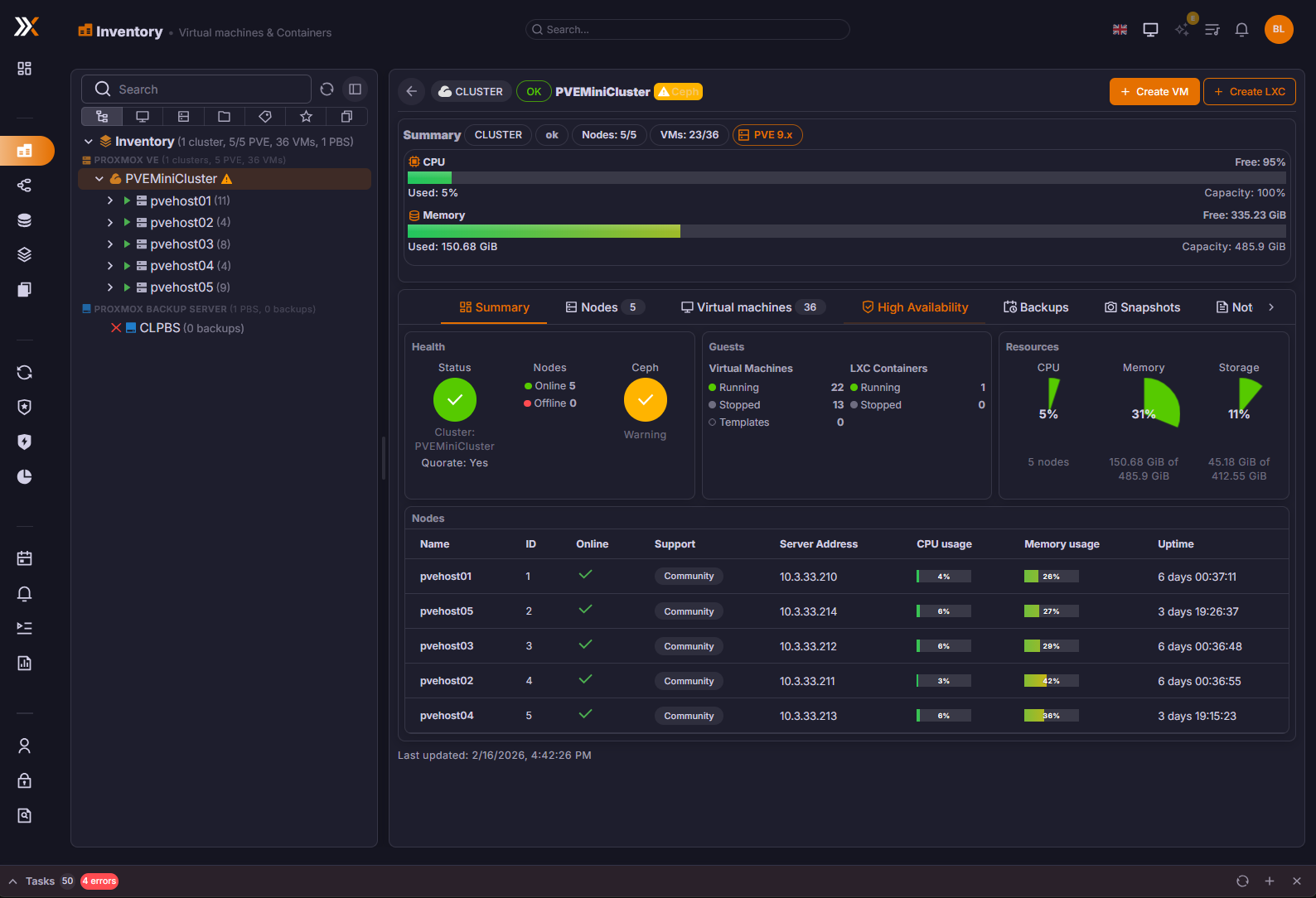Viewport: 1316px width, 898px height.
Task: Show more tabs with right chevron
Action: pyautogui.click(x=1272, y=307)
